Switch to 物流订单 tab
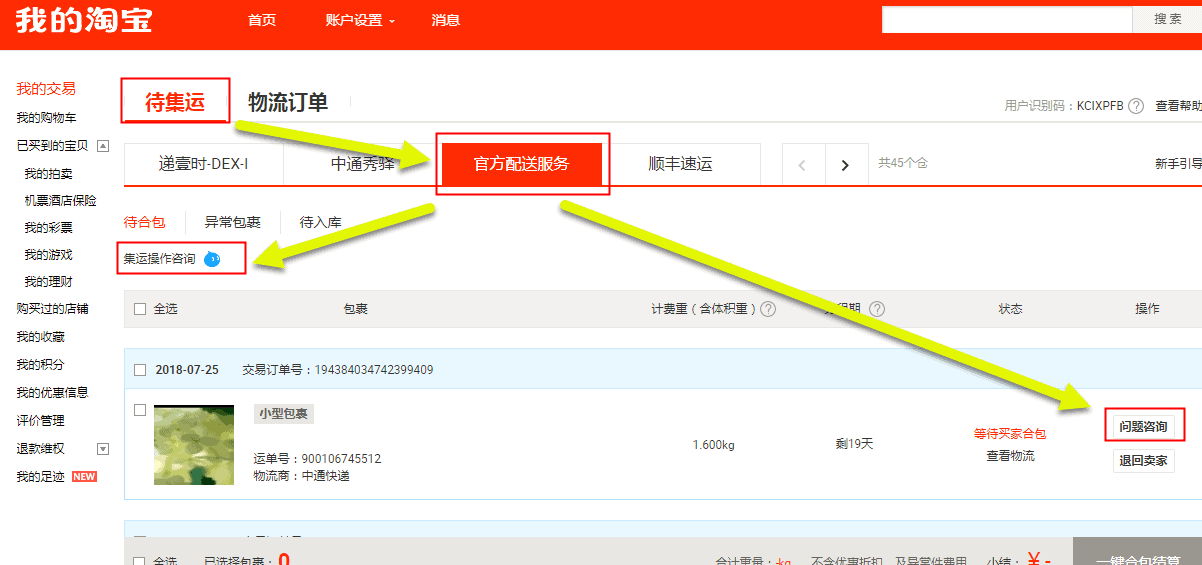Screen dimensions: 1202x565 point(288,102)
